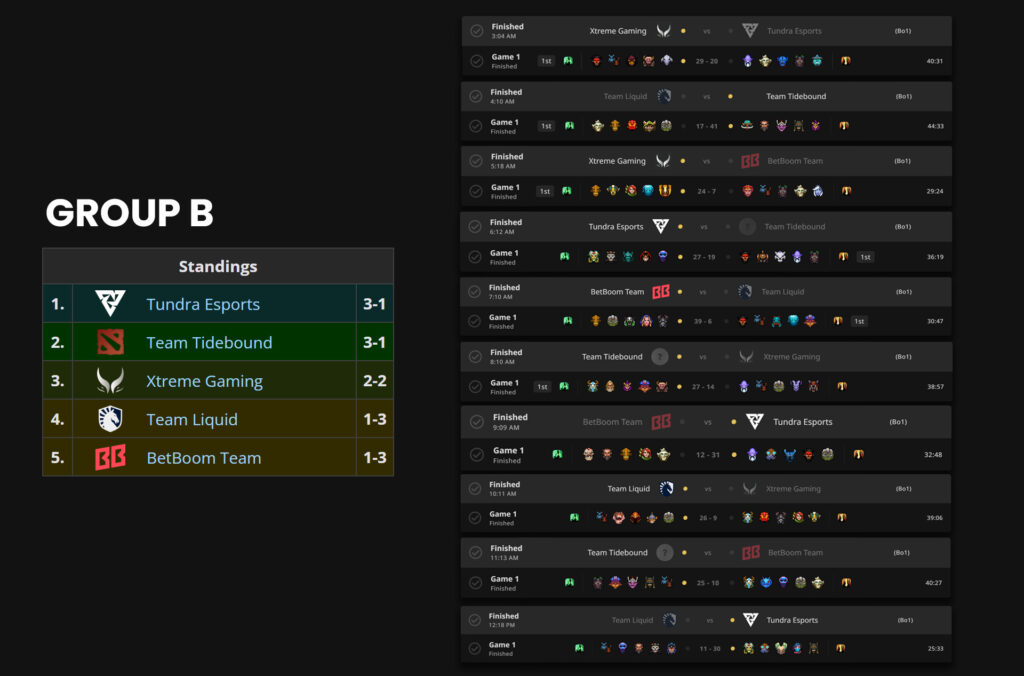Click the Tundra Esports logo in standings
Viewport: 1024px width, 676px height.
click(x=109, y=304)
